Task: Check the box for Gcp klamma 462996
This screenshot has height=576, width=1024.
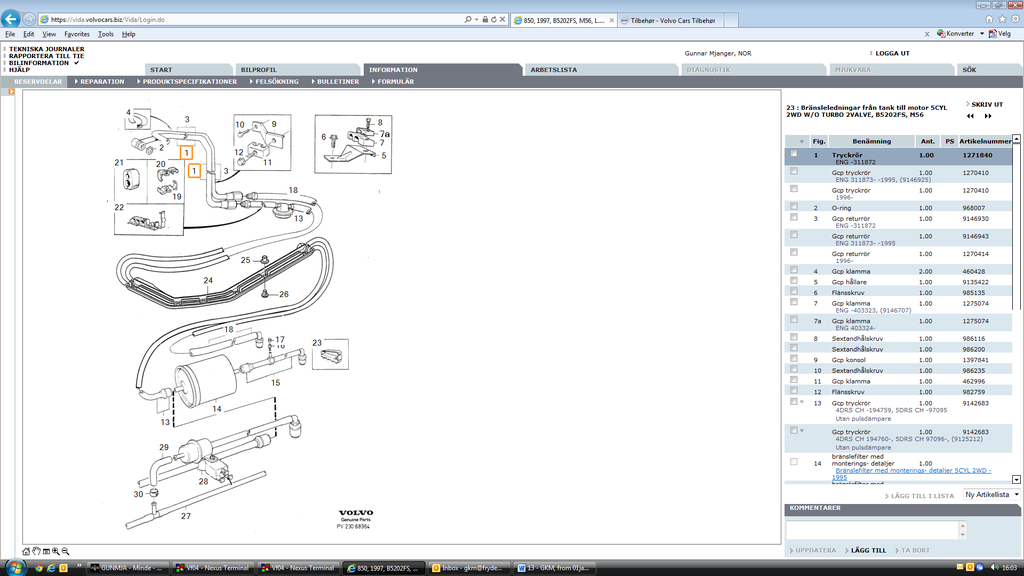Action: pos(793,380)
